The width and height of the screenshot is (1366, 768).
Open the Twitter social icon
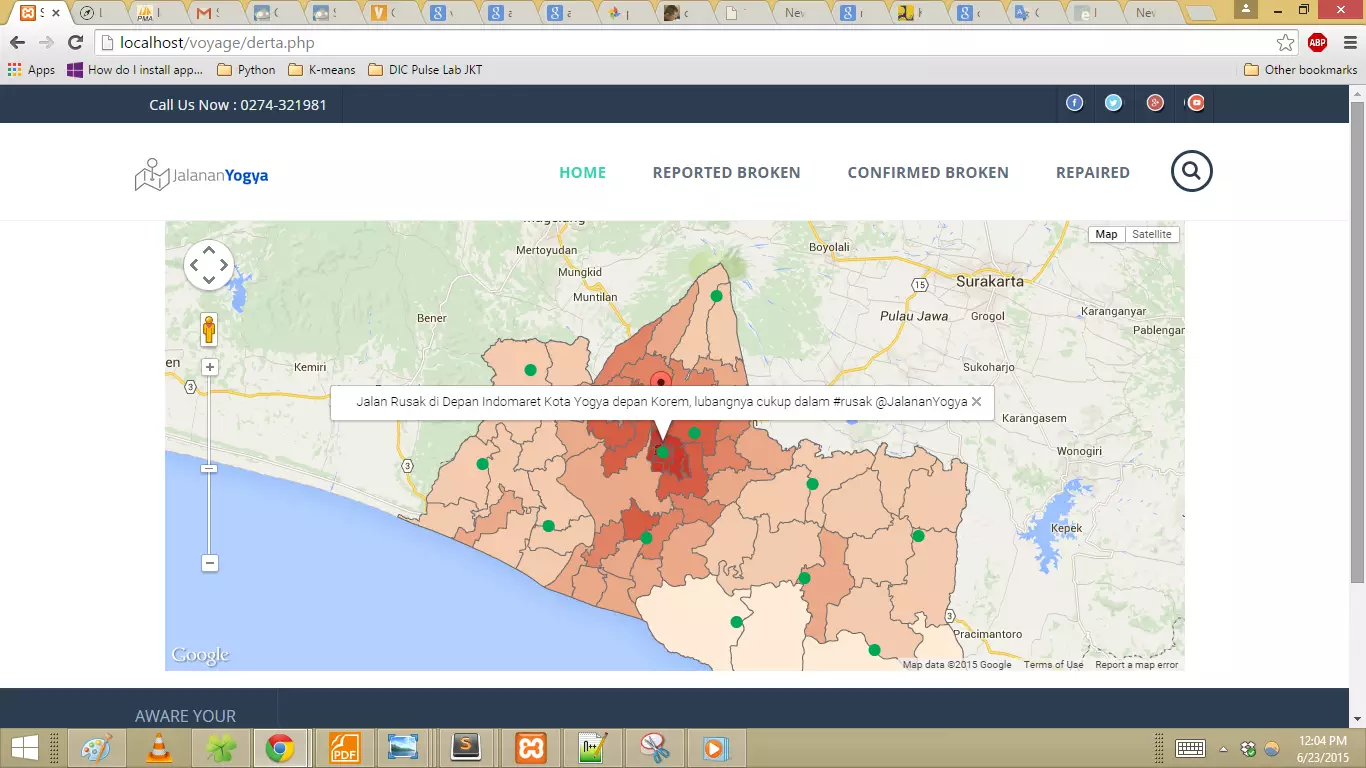coord(1114,102)
